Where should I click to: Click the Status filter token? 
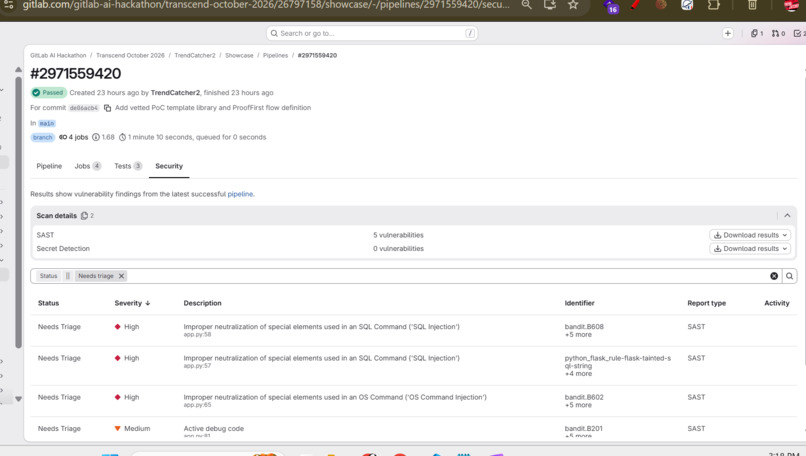48,276
